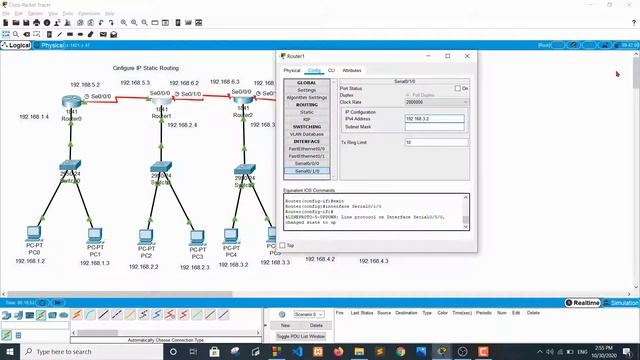
Task: Open the Clock Rate dropdown
Action: pyautogui.click(x=436, y=102)
